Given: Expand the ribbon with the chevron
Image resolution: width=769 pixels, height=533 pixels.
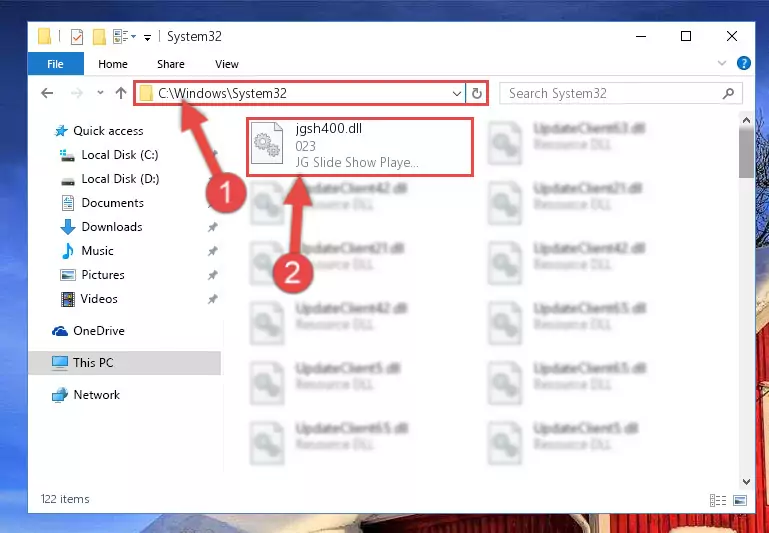Looking at the screenshot, I should click(722, 63).
